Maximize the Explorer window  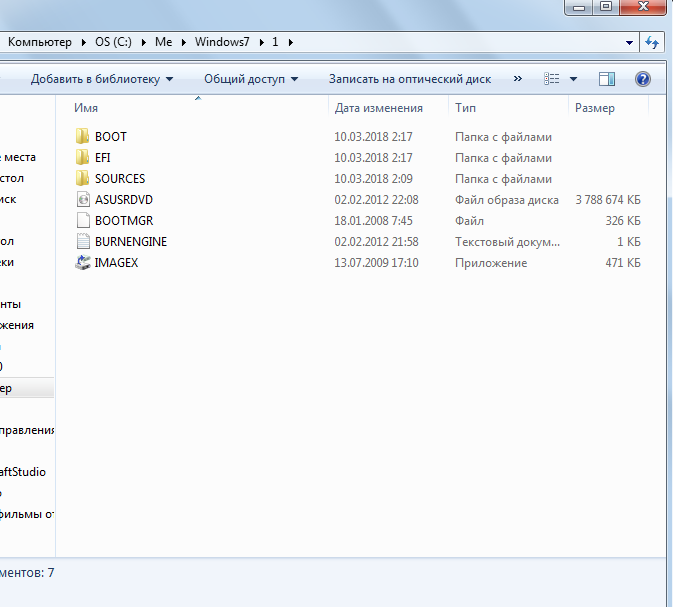click(606, 7)
